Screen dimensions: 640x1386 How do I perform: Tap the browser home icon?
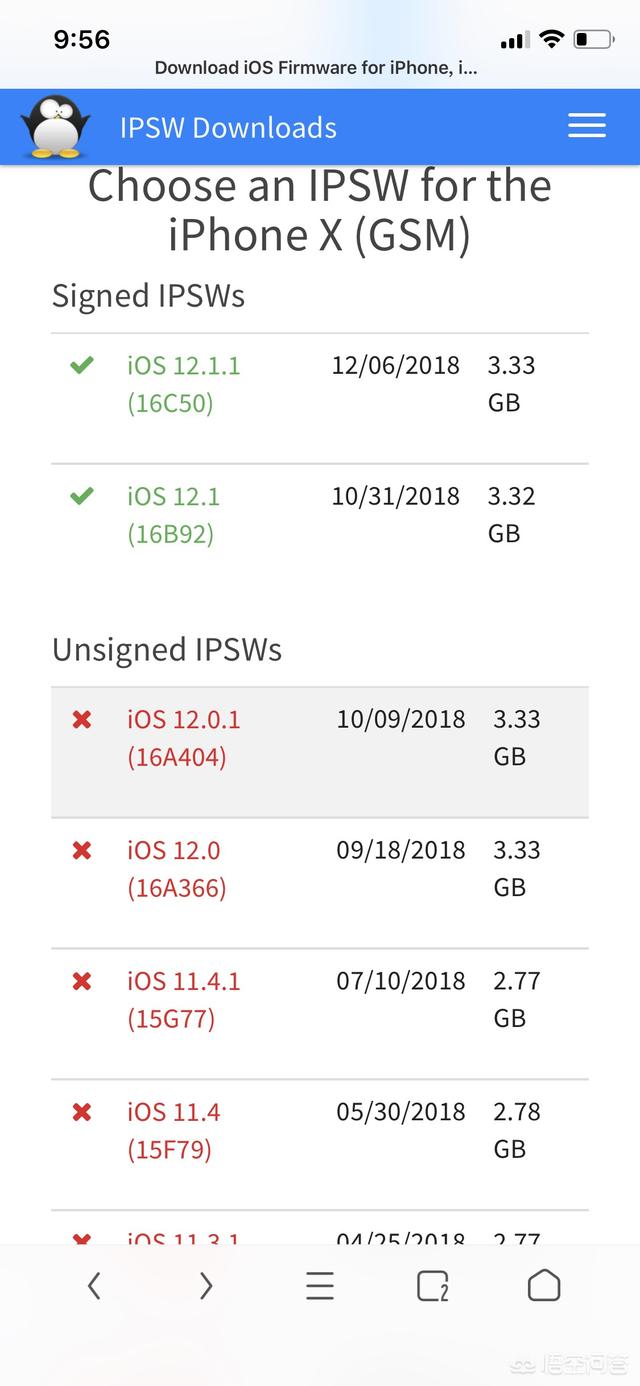tap(544, 1285)
